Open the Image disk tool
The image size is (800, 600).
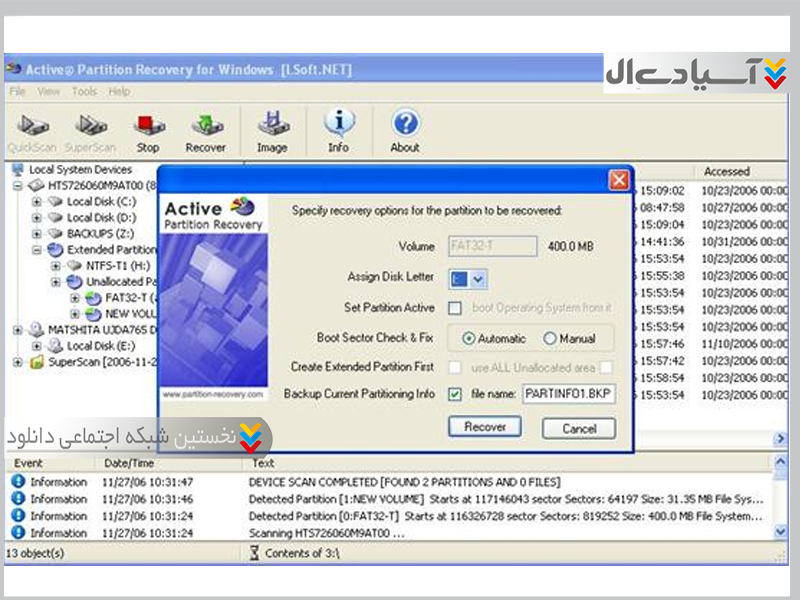[272, 127]
